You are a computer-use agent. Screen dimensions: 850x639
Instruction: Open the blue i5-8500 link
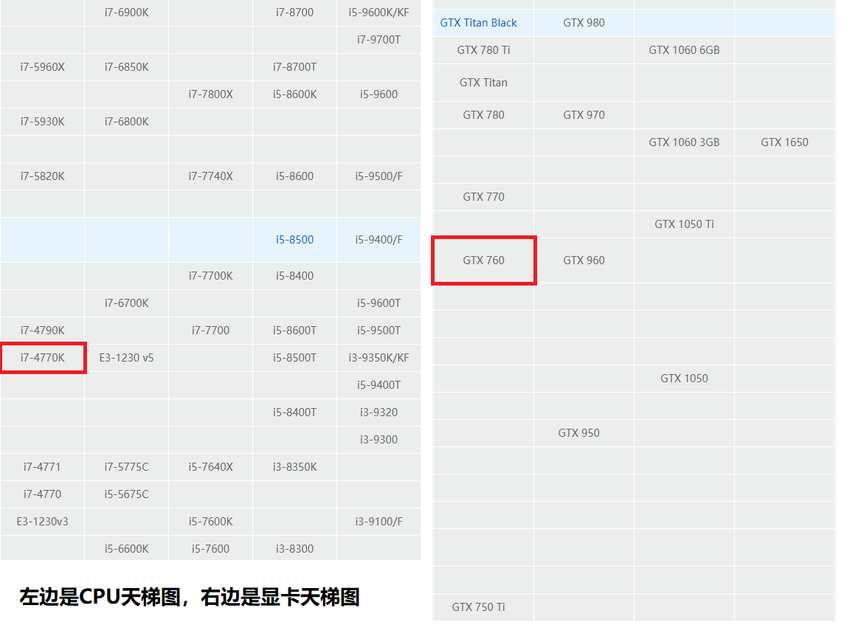(294, 240)
